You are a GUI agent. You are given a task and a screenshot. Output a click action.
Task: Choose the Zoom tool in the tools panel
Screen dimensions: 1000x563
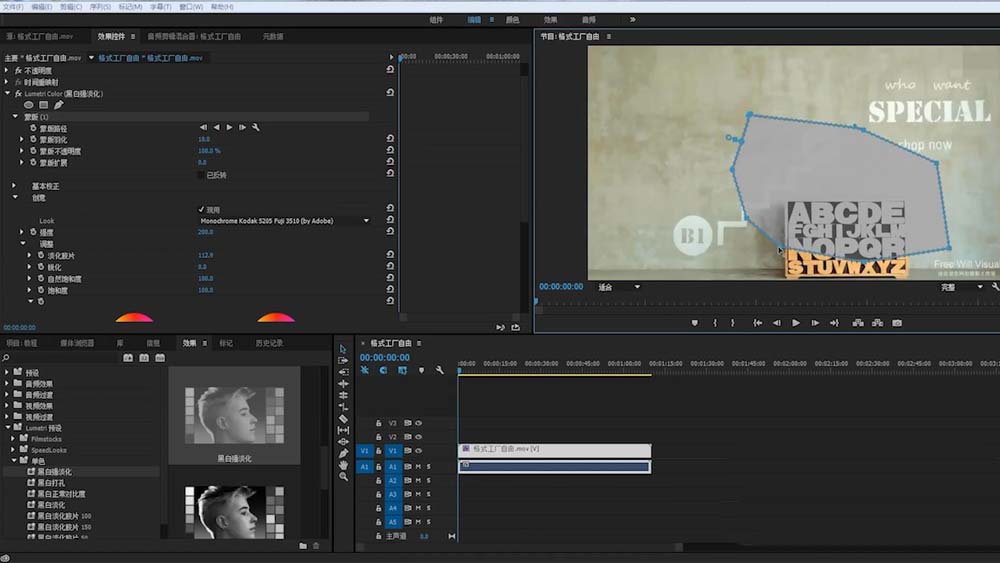point(344,476)
